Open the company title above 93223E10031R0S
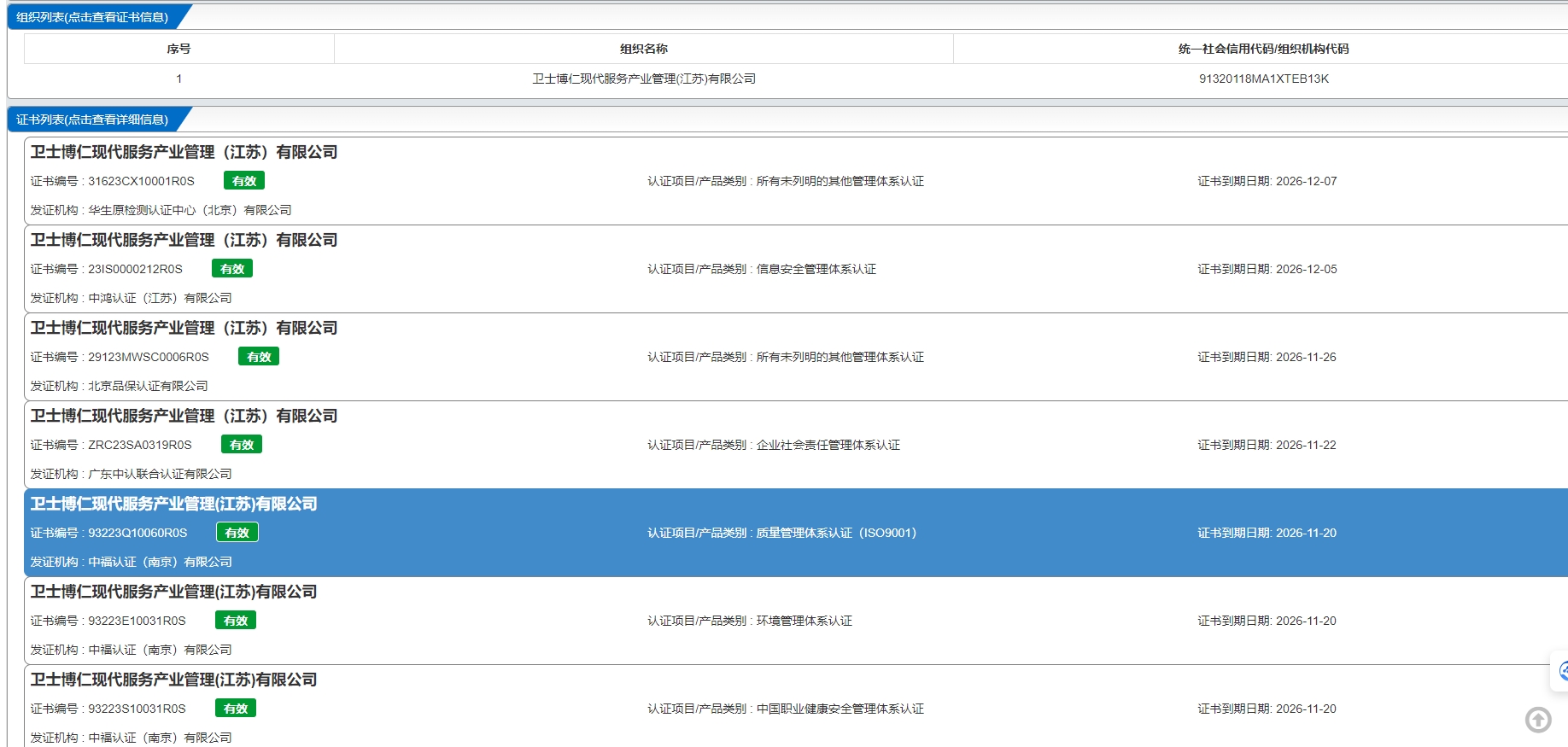This screenshot has width=1568, height=747. click(173, 592)
